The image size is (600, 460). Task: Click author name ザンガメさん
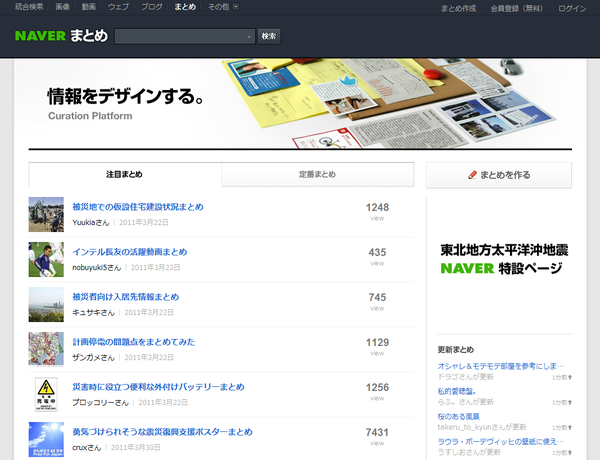pyautogui.click(x=93, y=357)
